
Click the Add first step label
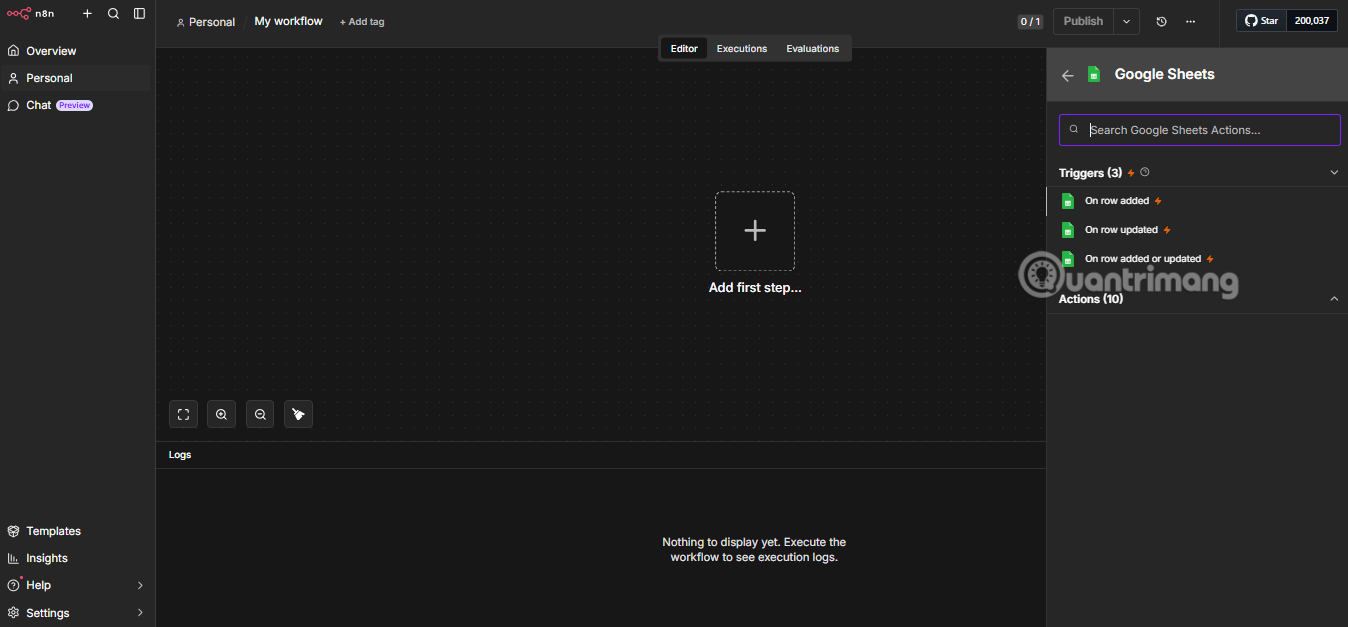[x=755, y=288]
